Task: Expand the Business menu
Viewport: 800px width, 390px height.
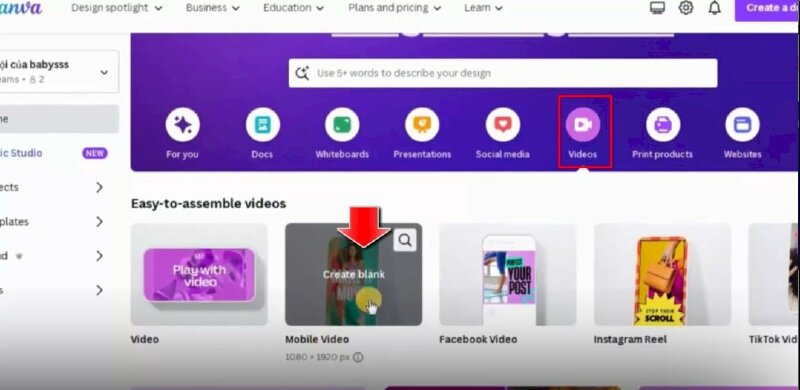Action: tap(213, 8)
